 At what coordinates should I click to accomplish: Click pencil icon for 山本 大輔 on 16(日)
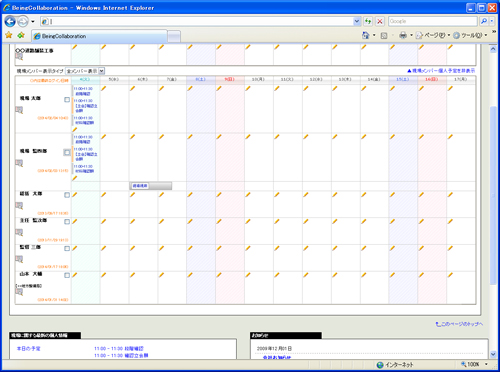421,275
